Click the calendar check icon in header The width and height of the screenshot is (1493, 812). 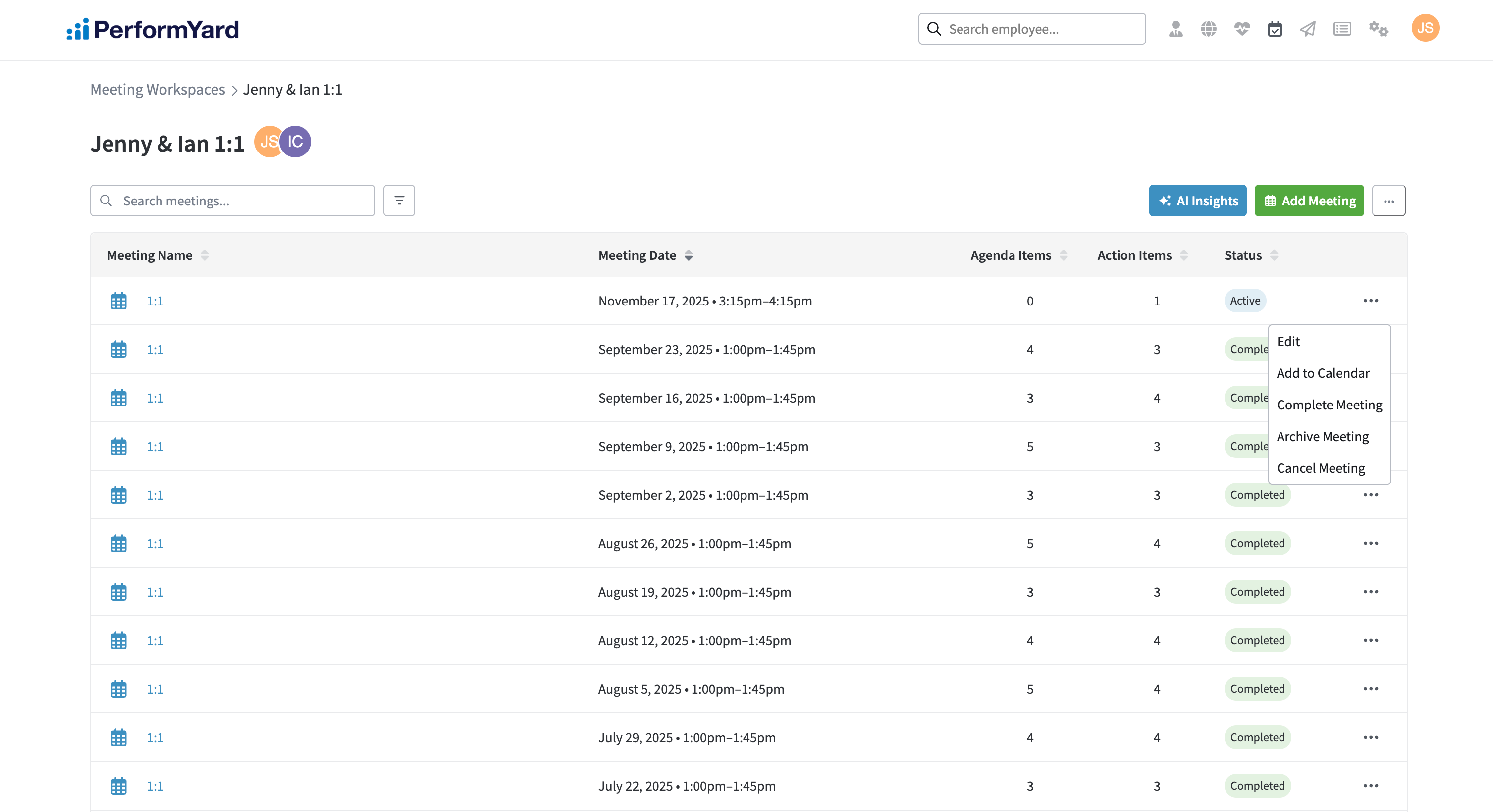(x=1275, y=29)
